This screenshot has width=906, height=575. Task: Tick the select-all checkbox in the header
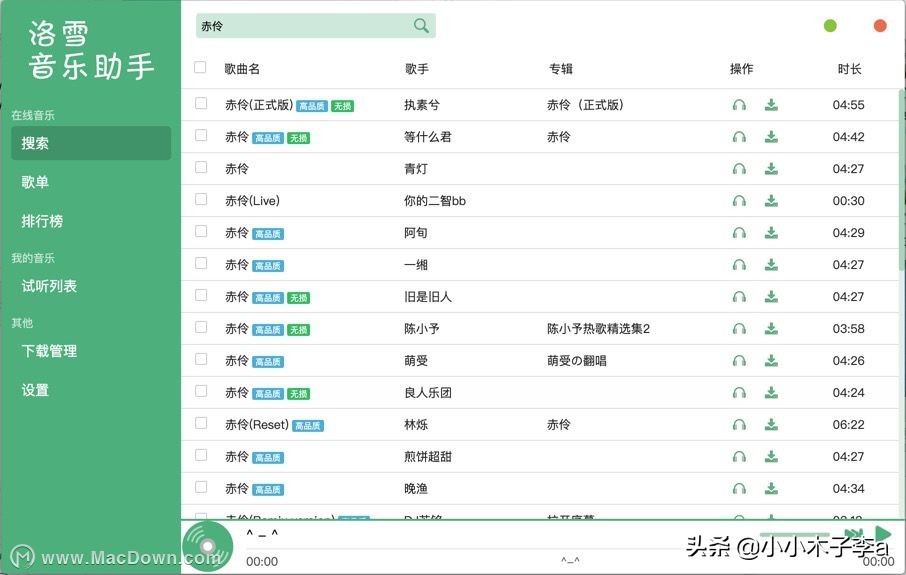click(200, 68)
